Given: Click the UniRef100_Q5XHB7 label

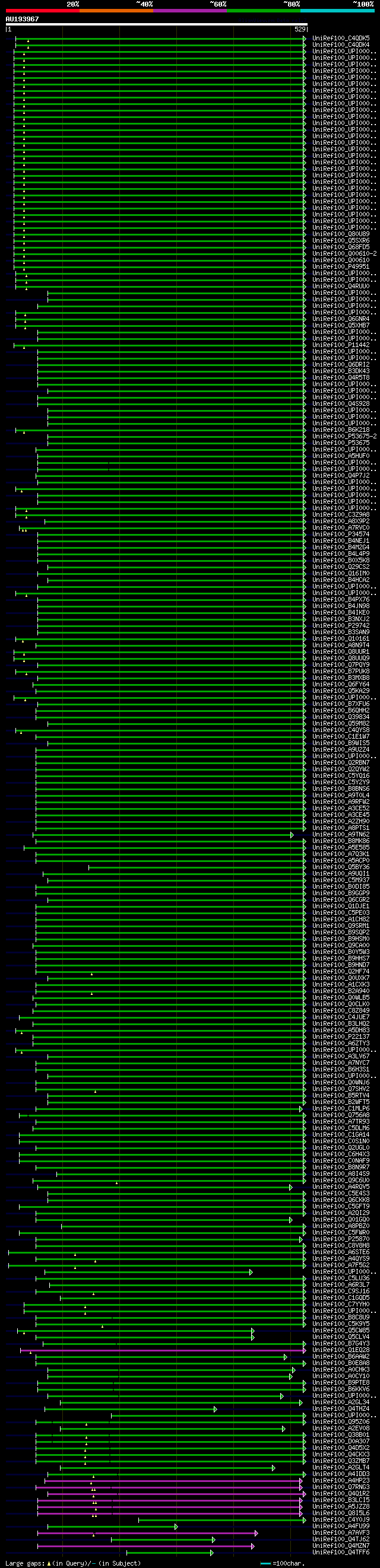Looking at the screenshot, I should 341,326.
